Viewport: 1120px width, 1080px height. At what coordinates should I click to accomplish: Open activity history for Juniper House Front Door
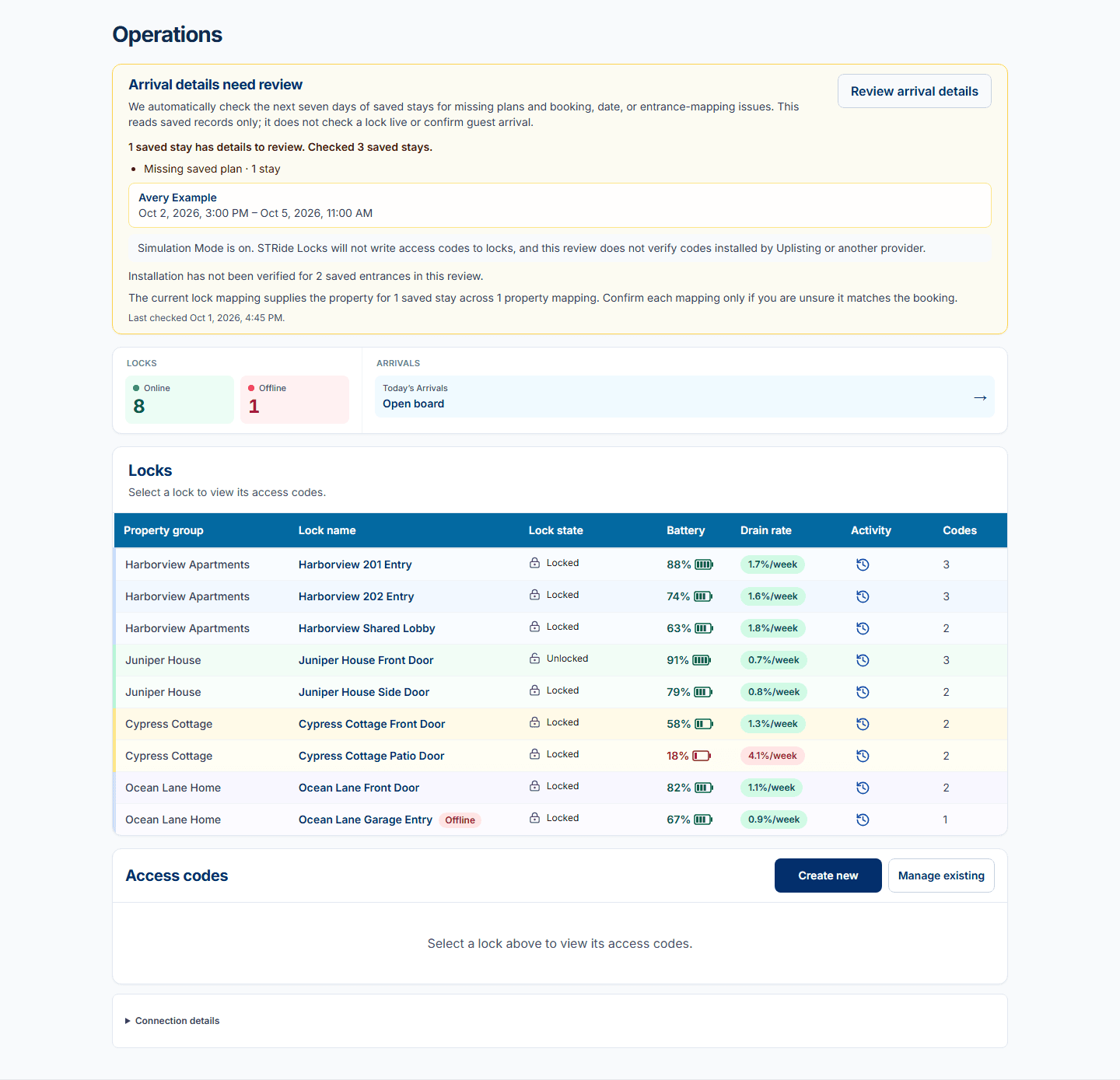point(863,660)
